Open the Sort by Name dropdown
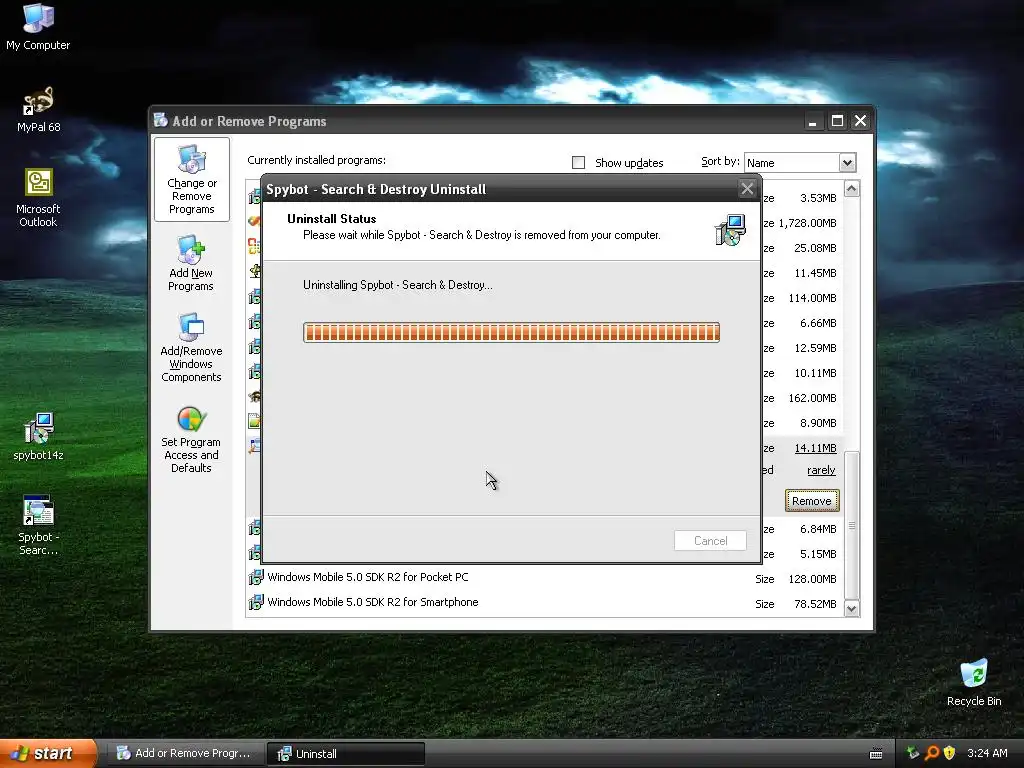The width and height of the screenshot is (1024, 768). click(847, 163)
